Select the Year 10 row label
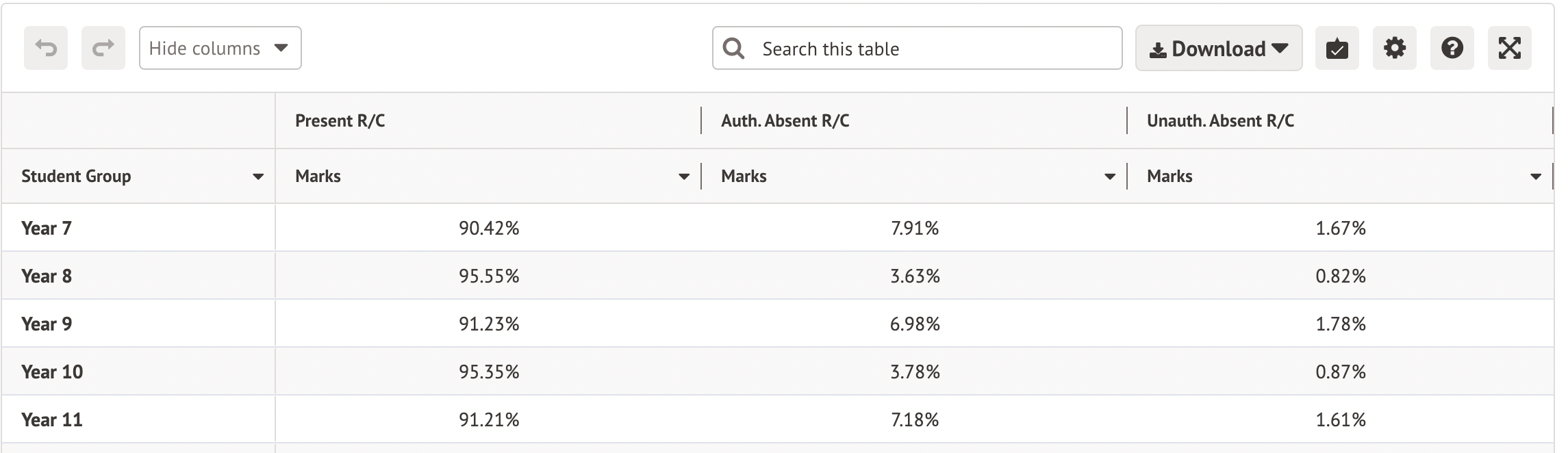Screen dimensions: 1568x453 point(52,372)
